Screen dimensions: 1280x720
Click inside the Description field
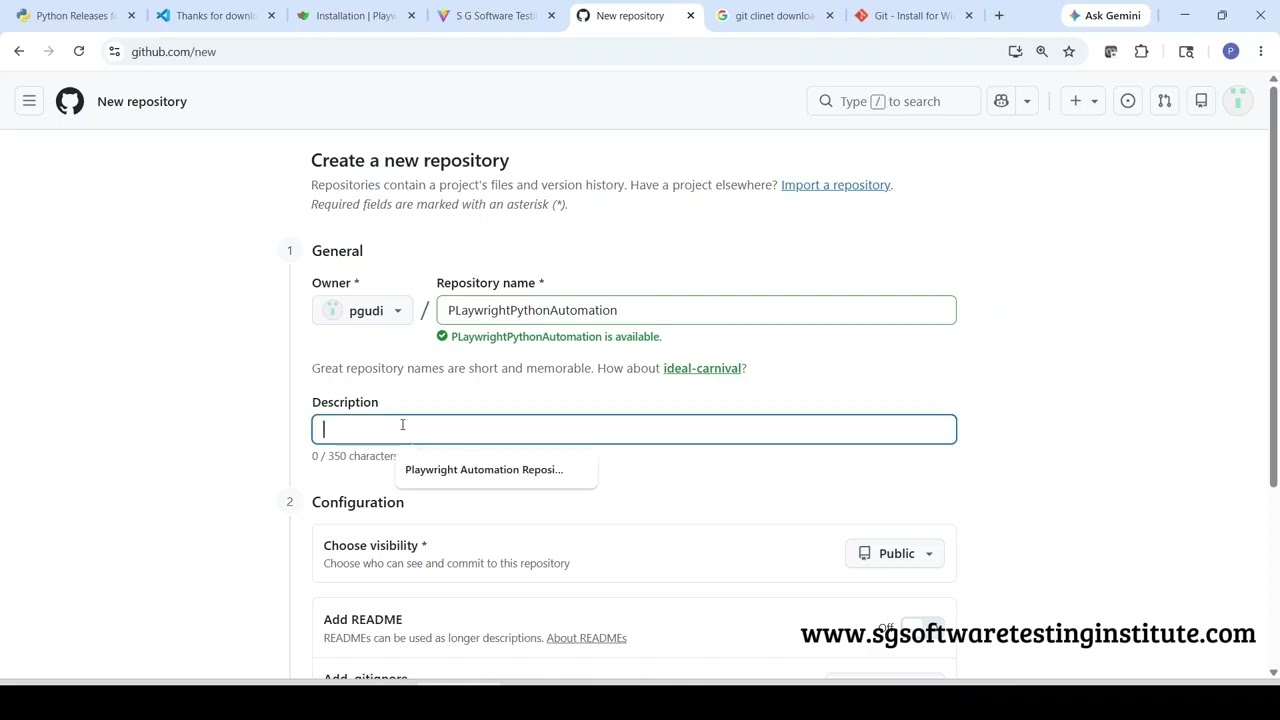(x=634, y=429)
